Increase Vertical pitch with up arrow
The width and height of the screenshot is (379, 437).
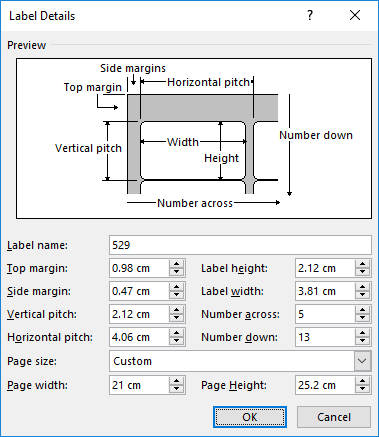click(x=176, y=310)
